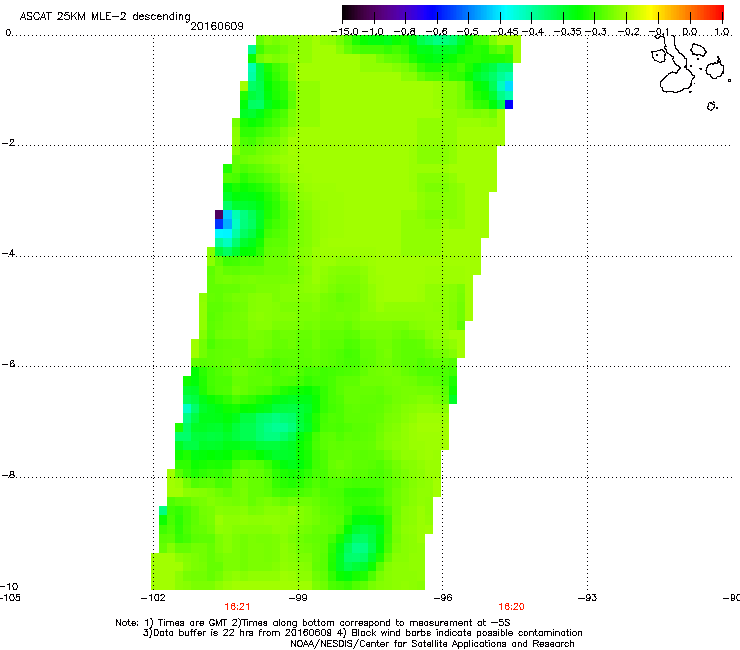Click the -0.35 color bar label
Image resolution: width=740 pixels, height=650 pixels.
point(568,32)
